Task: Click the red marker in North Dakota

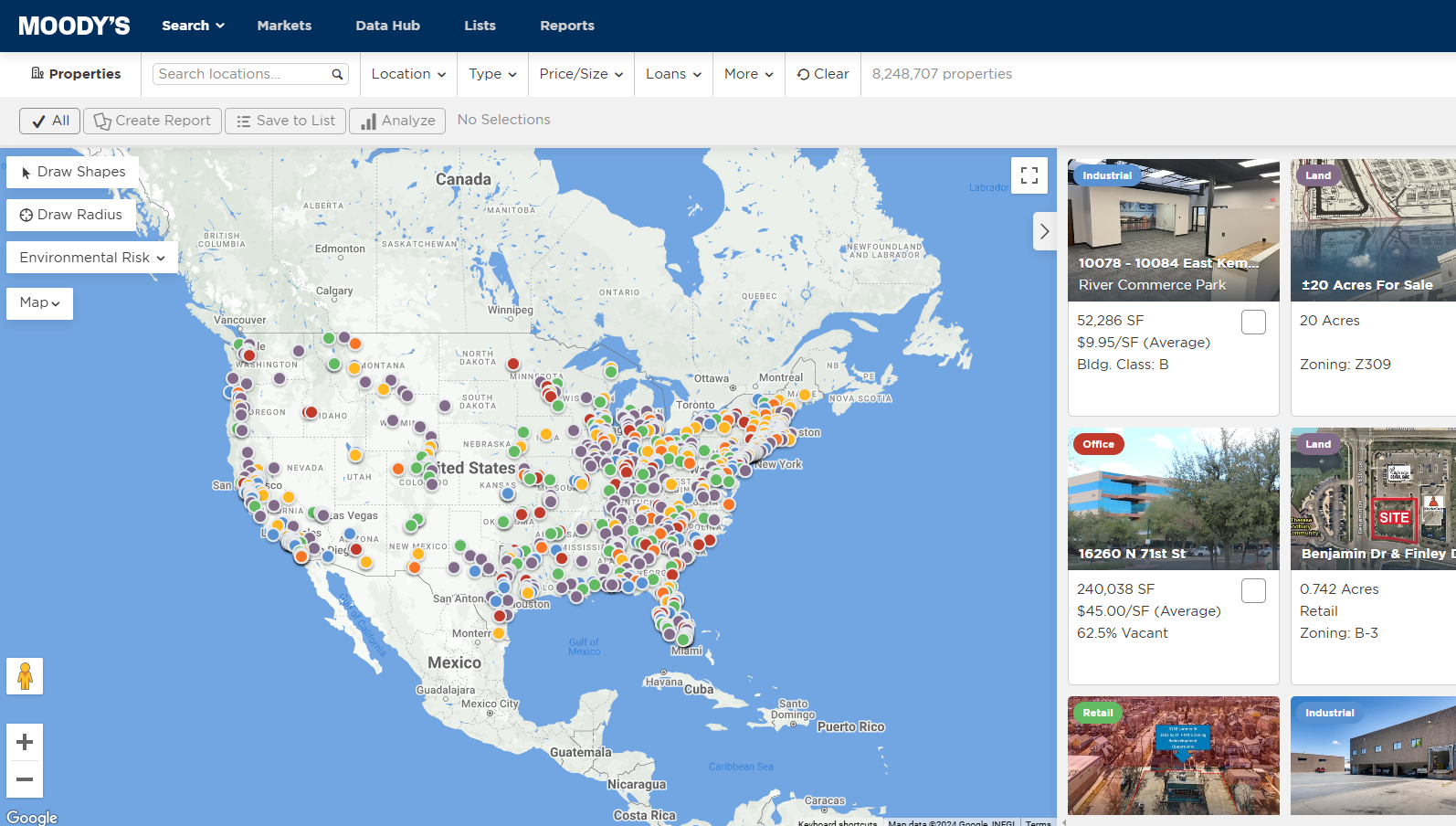Action: [513, 365]
